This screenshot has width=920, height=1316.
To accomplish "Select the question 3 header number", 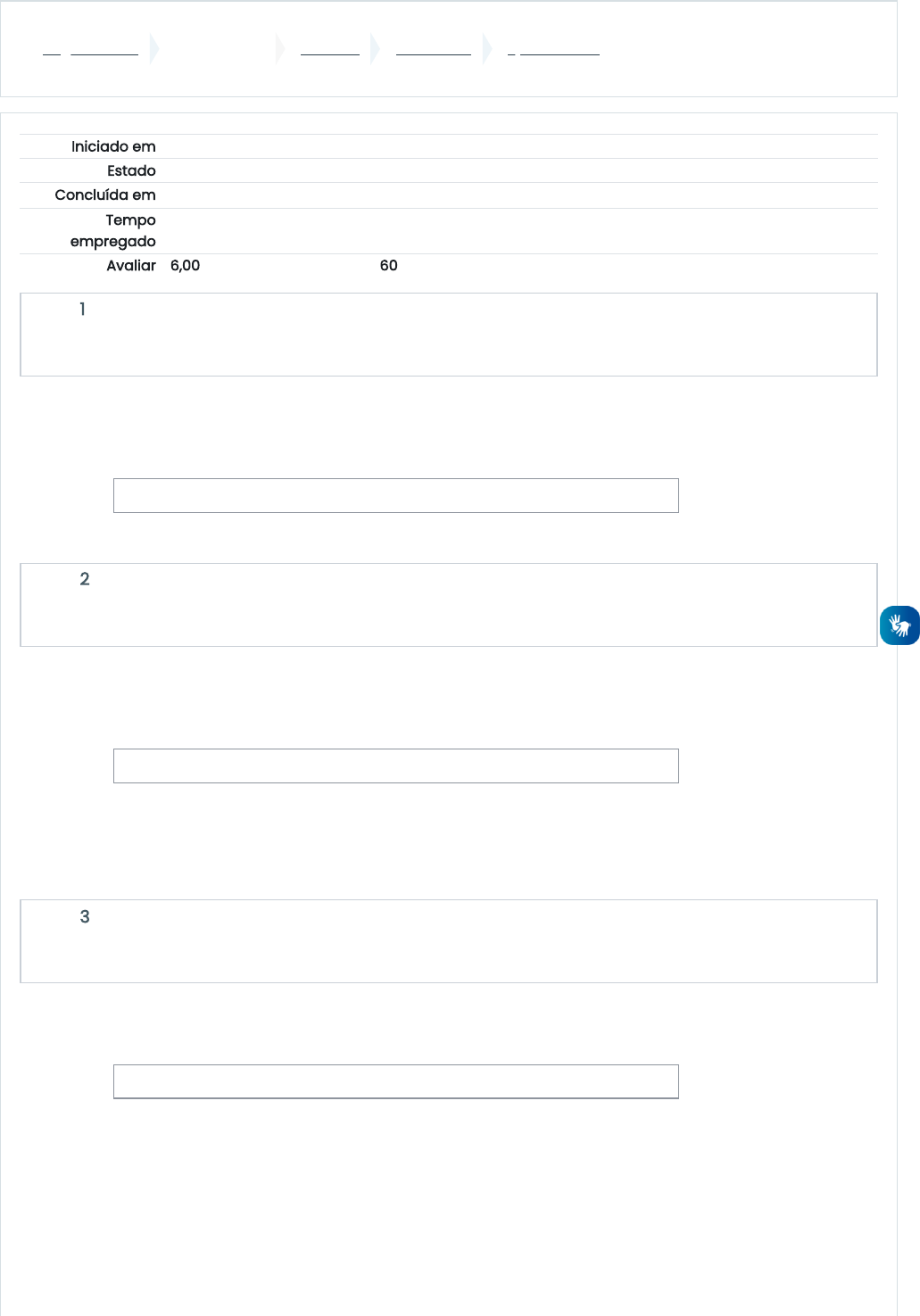I will [85, 917].
